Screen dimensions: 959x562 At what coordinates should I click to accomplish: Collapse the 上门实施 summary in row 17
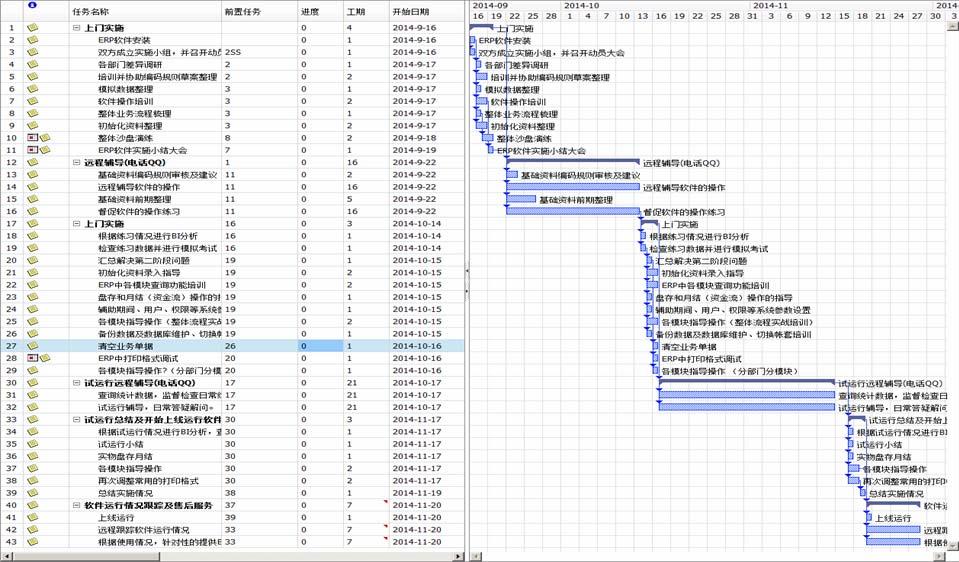(x=76, y=223)
